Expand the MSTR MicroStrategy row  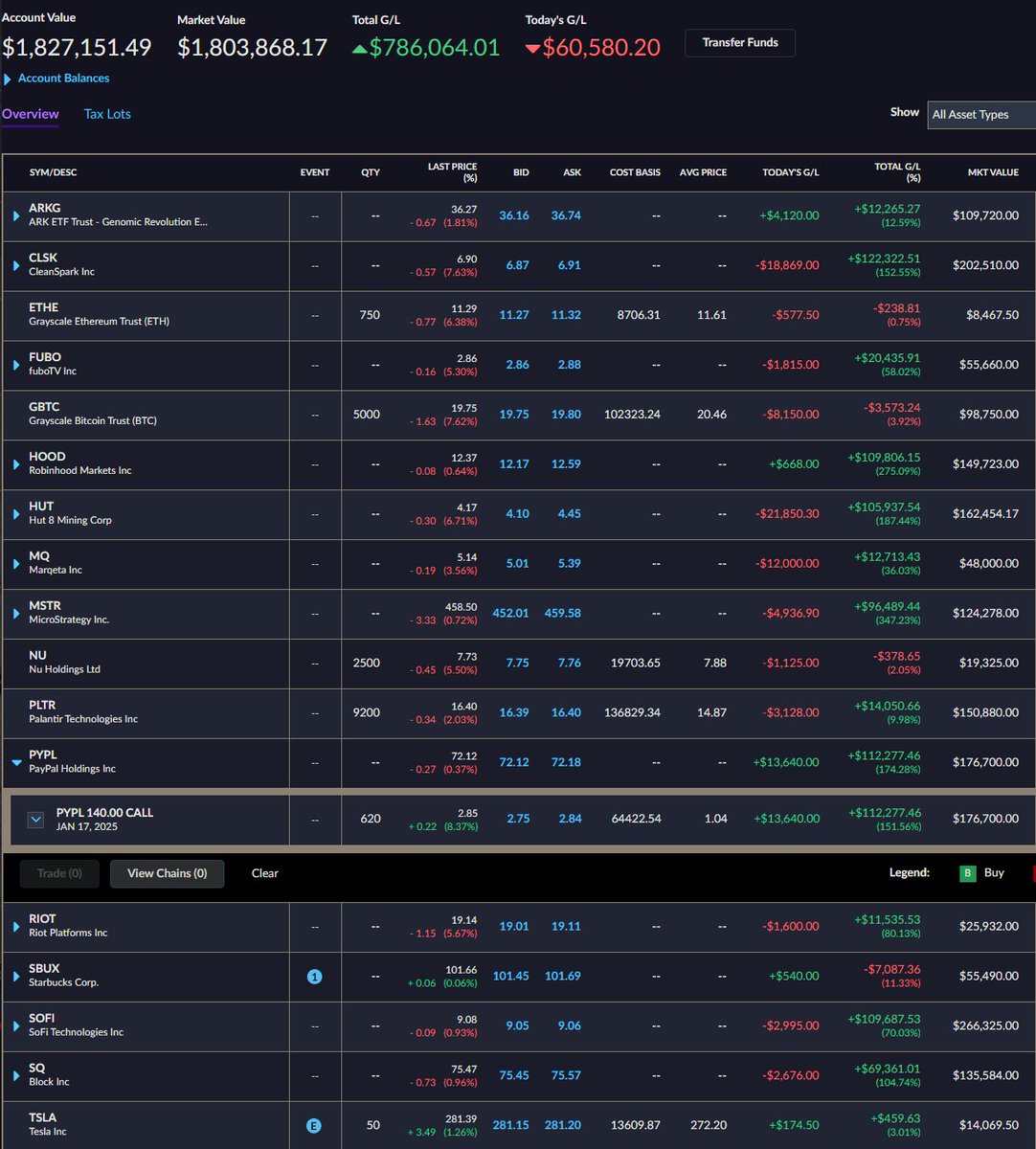coord(15,614)
